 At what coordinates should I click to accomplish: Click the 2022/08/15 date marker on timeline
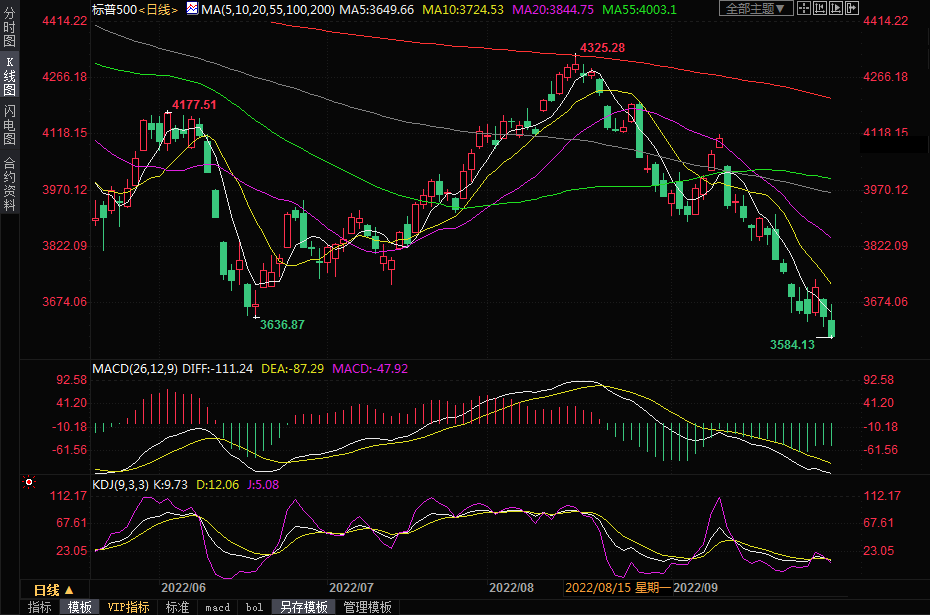coord(595,589)
